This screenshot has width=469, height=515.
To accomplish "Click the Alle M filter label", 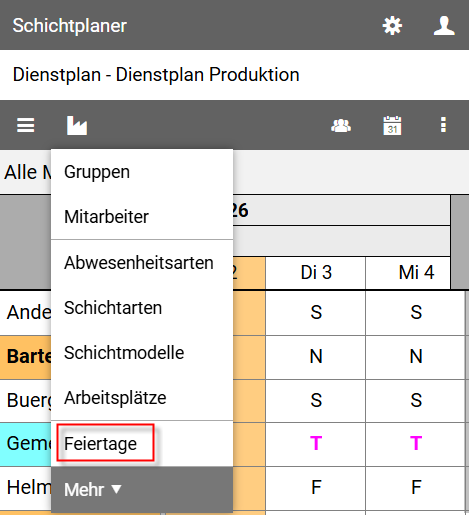I will (28, 172).
